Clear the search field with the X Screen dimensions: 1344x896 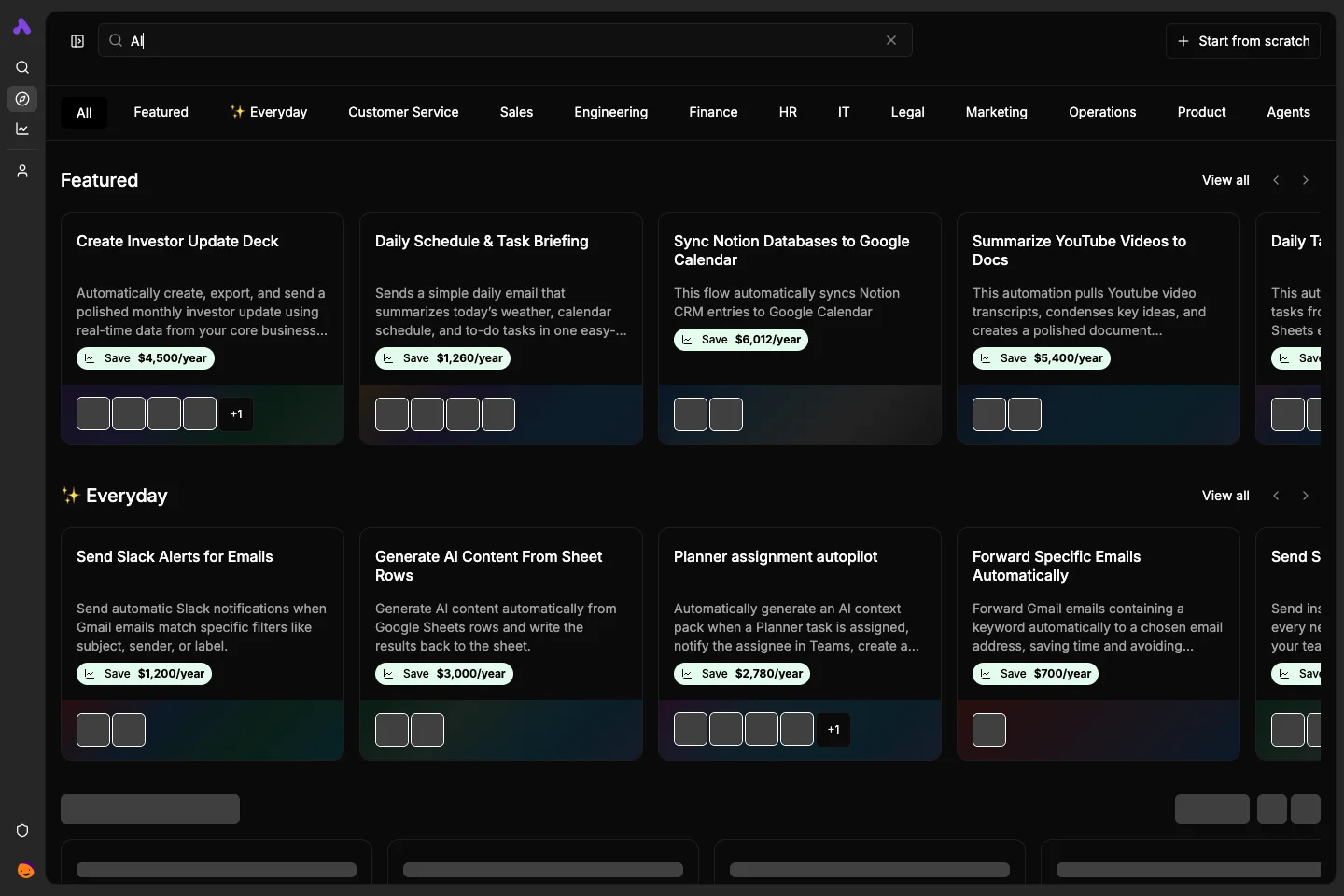tap(891, 40)
